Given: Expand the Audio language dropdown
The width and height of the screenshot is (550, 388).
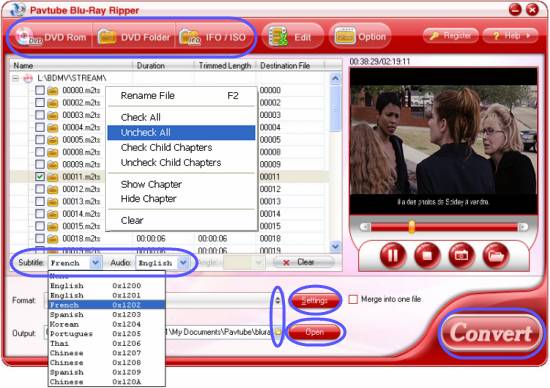Looking at the screenshot, I should pos(183,262).
